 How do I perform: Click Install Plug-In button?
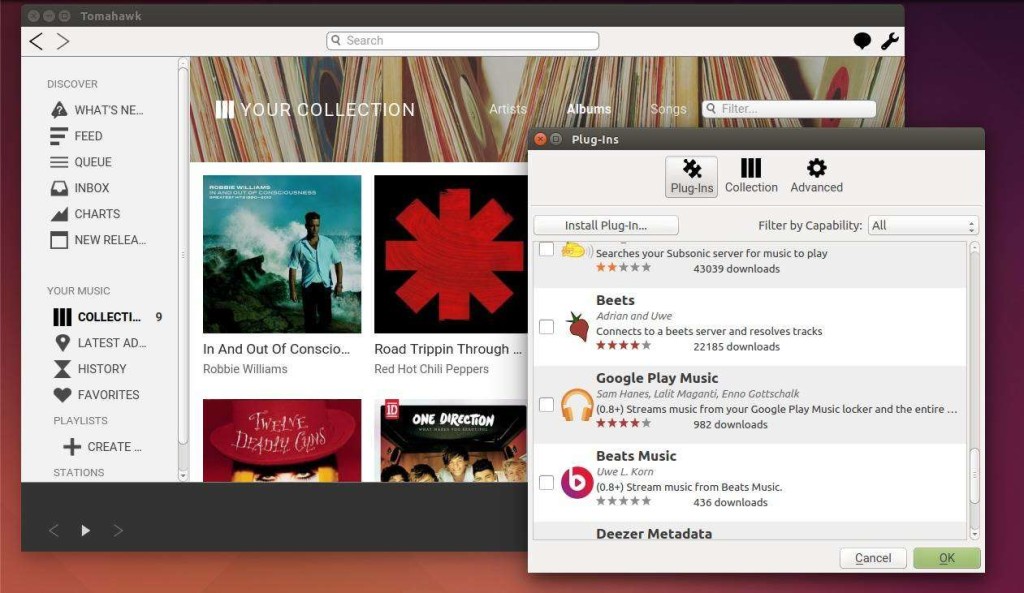pyautogui.click(x=606, y=225)
